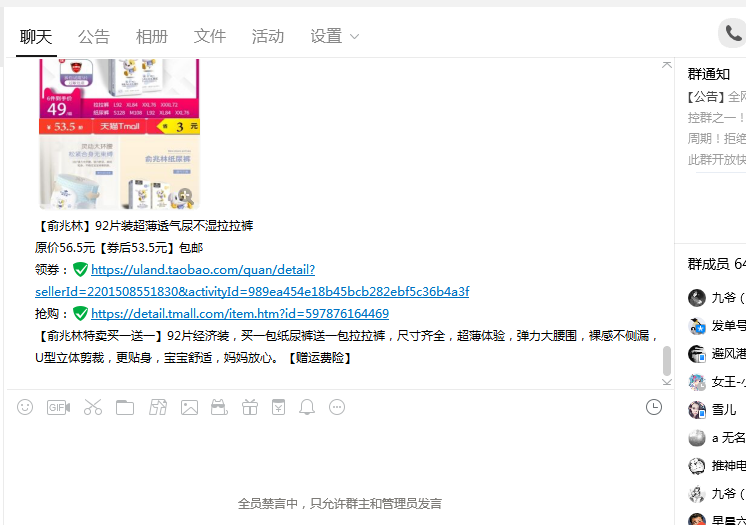Screen dimensions: 746x525
Task: Click the GIF recording icon
Action: tap(59, 407)
